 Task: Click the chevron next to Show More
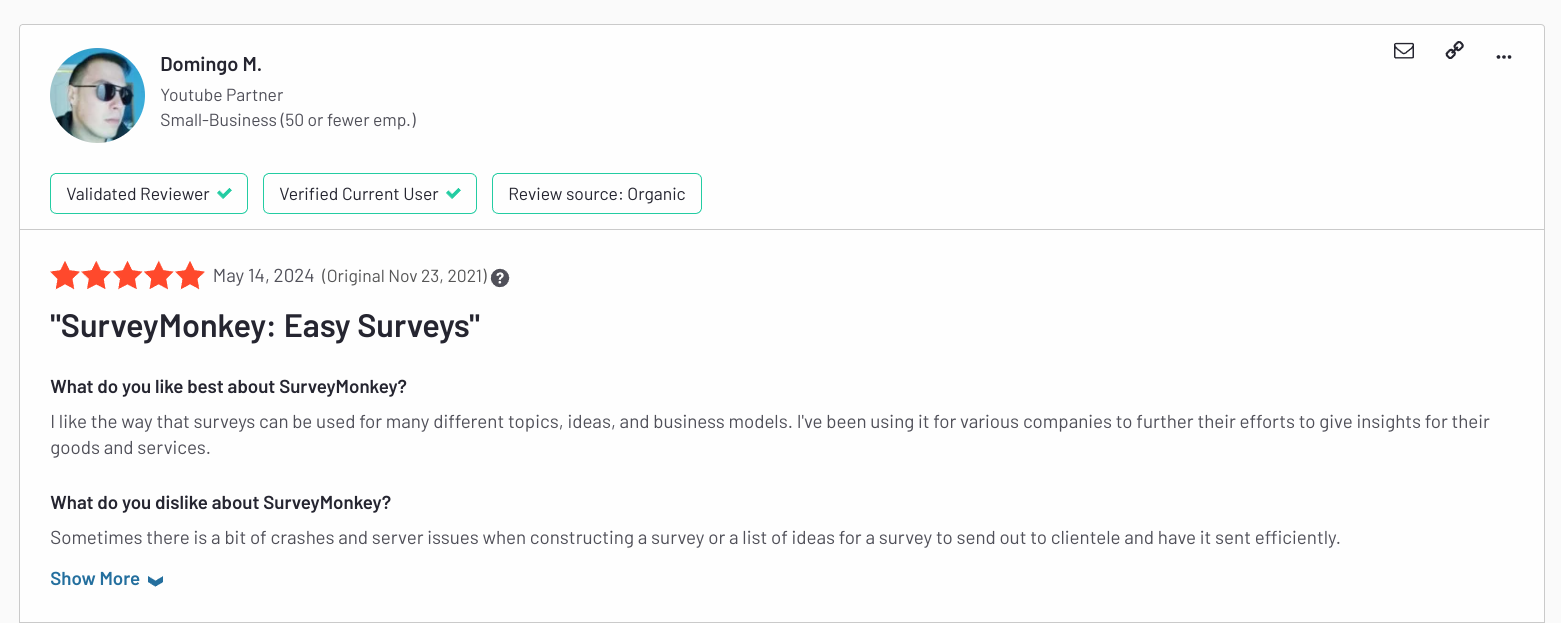click(x=155, y=579)
